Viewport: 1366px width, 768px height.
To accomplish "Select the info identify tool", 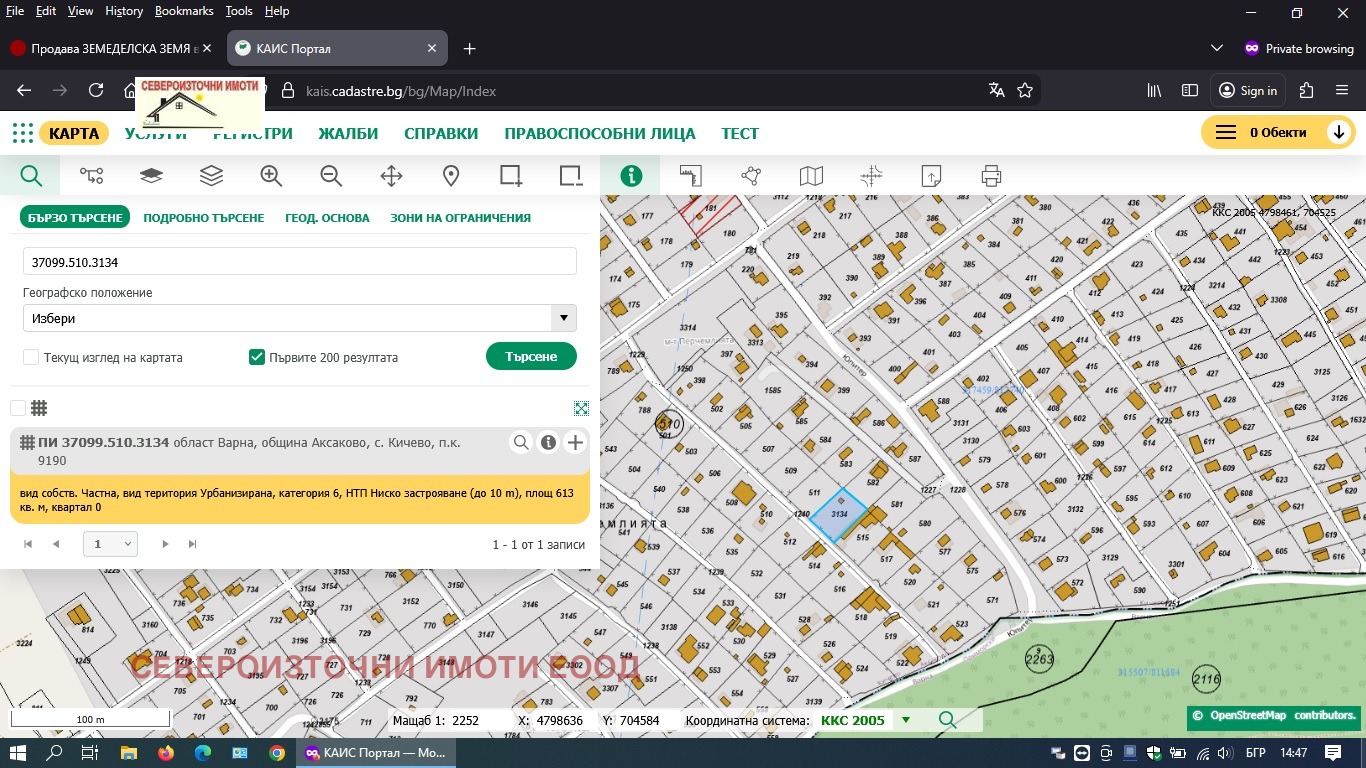I will [631, 175].
